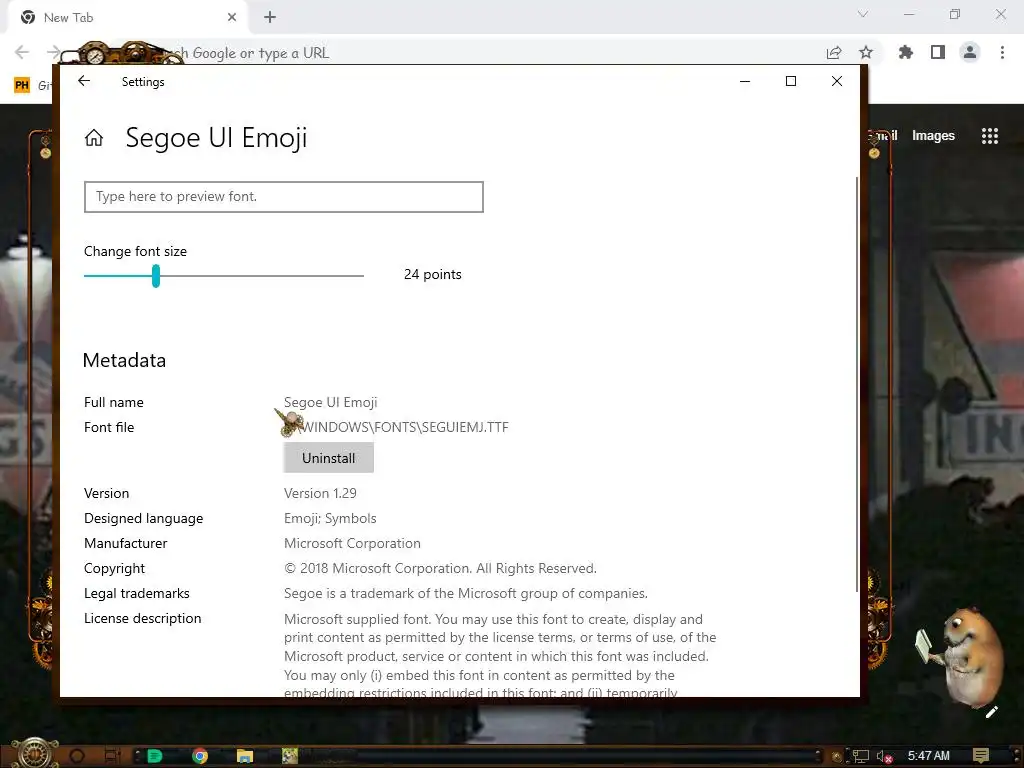Image resolution: width=1024 pixels, height=768 pixels.
Task: Click the Settings window vertical scrollbar
Action: tap(856, 384)
